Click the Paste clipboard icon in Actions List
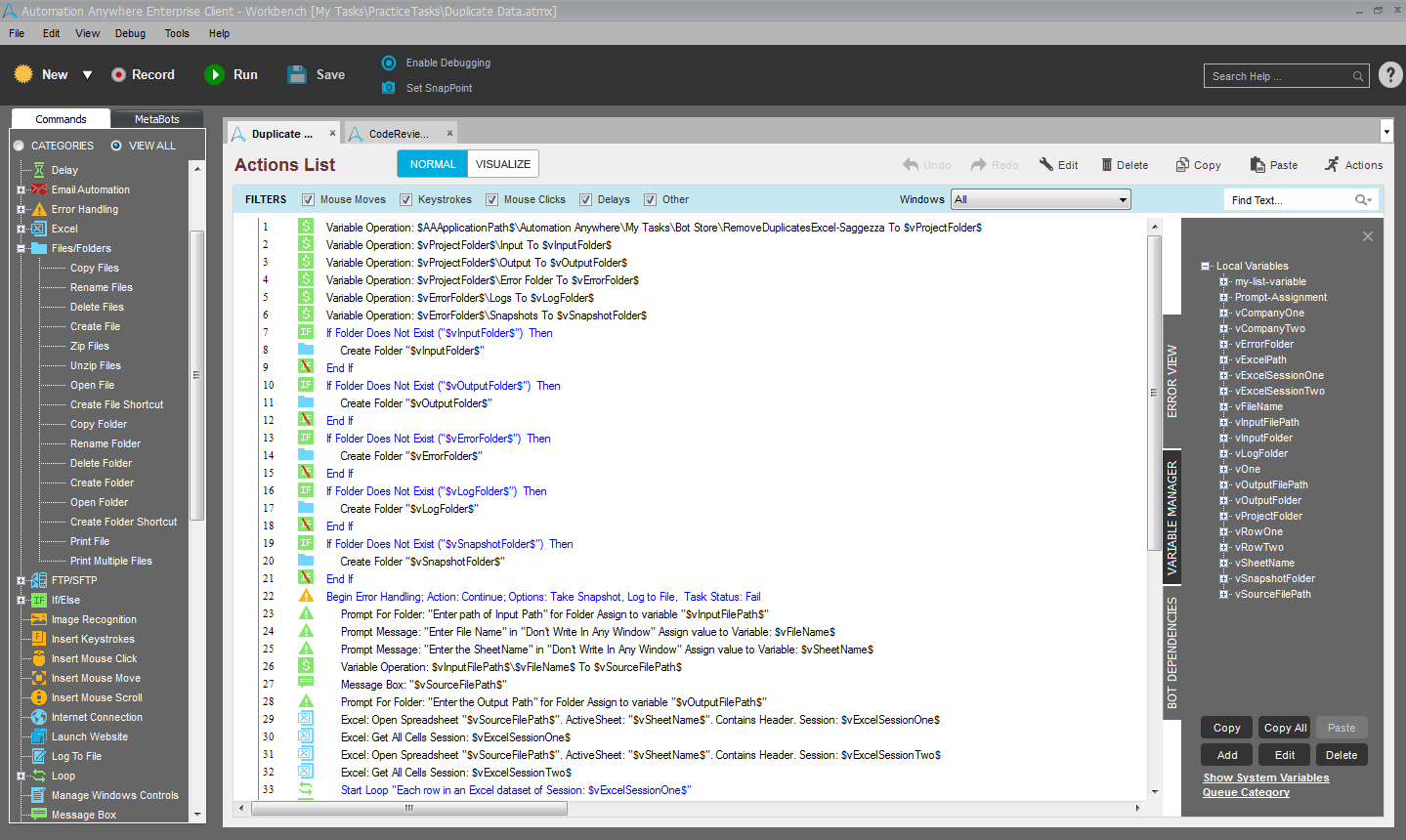The height and width of the screenshot is (840, 1406). coord(1256,165)
